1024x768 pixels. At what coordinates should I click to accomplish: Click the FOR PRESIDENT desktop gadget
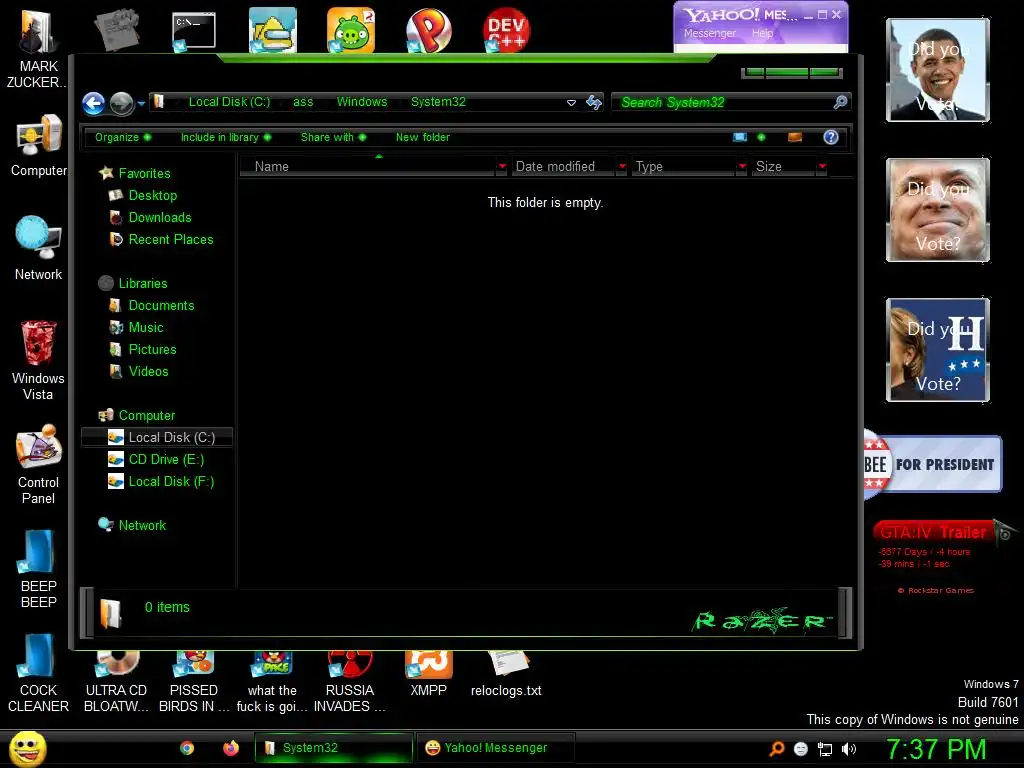[933, 464]
